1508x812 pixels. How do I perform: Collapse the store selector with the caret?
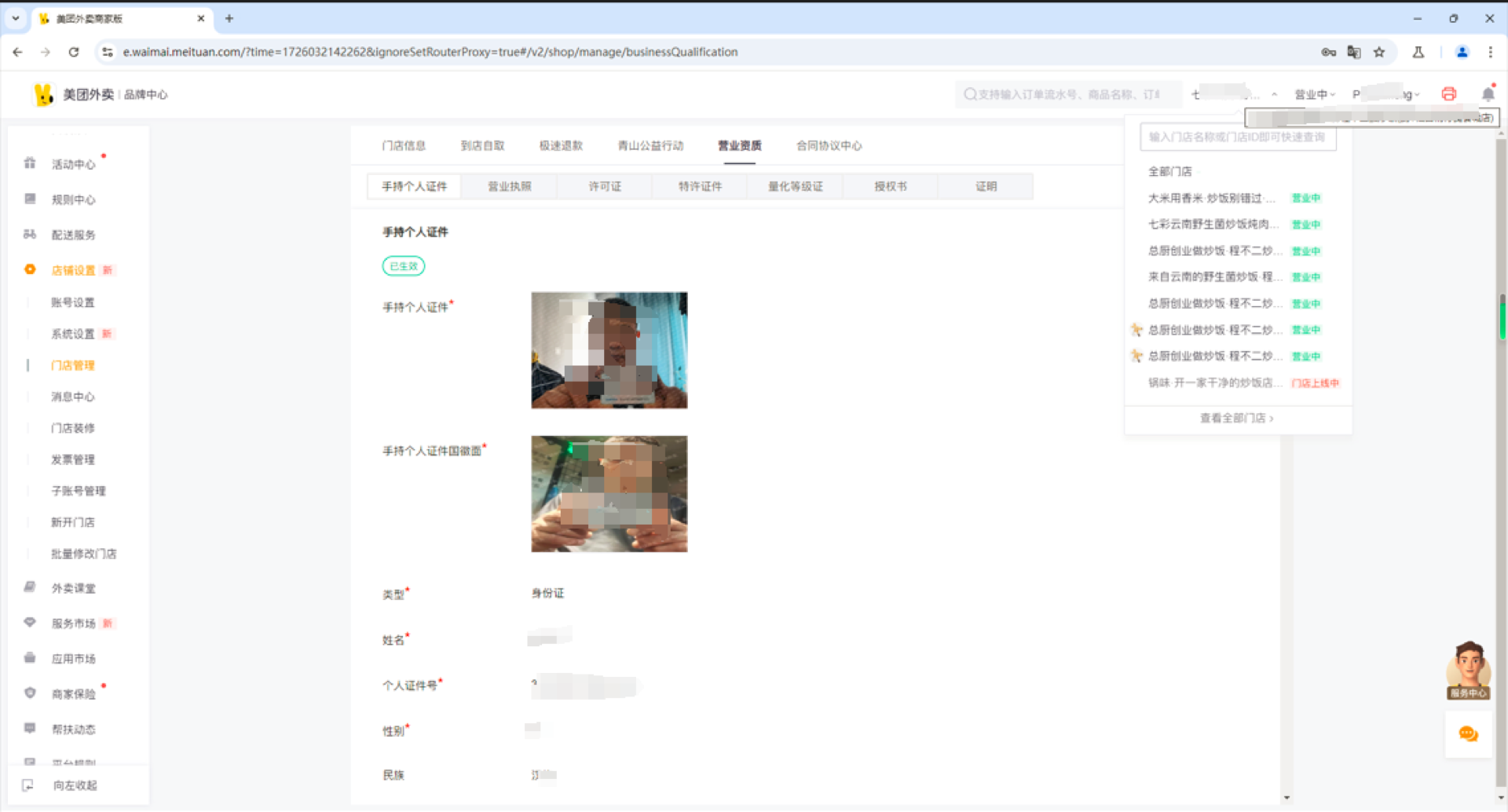[1274, 94]
